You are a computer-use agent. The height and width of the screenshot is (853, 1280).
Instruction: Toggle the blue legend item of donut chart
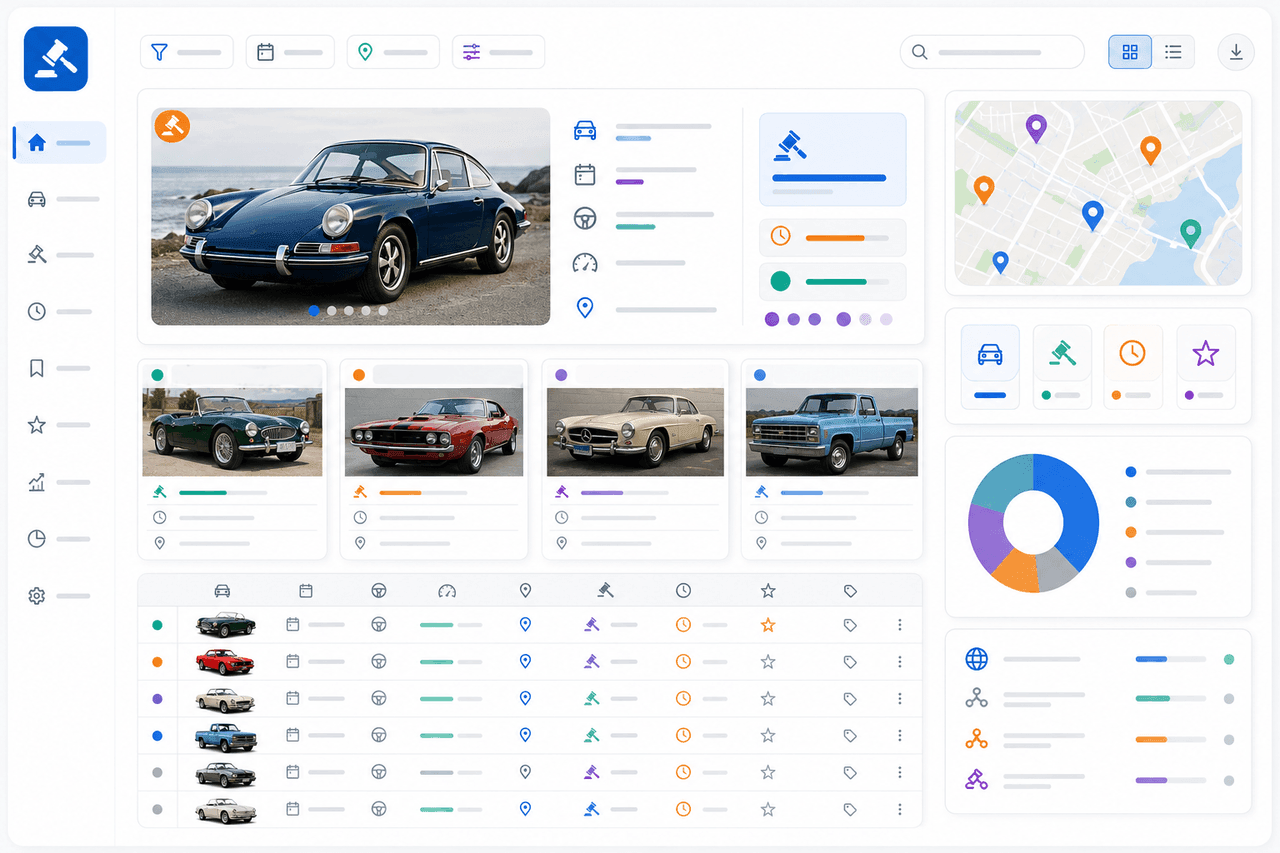pos(1178,471)
